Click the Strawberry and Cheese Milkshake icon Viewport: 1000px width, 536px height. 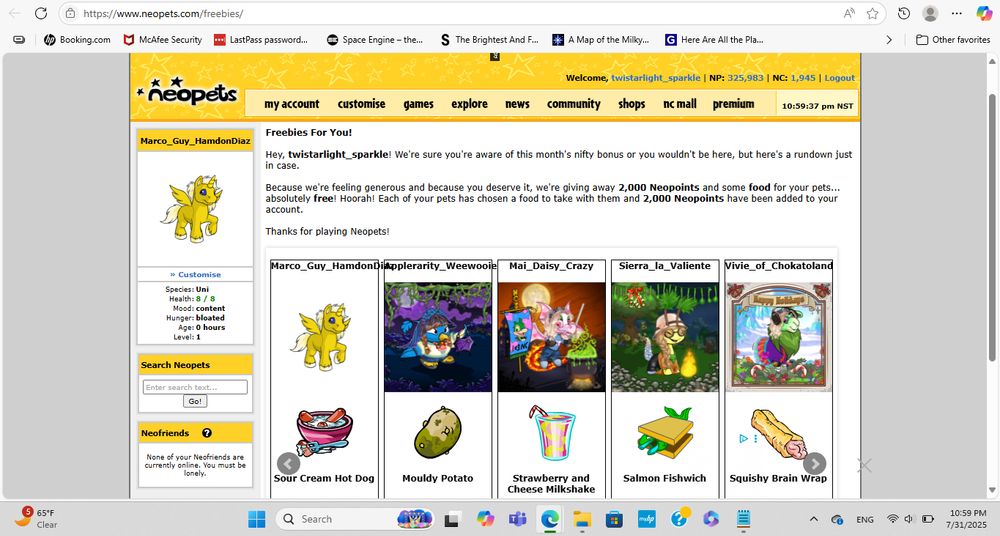(x=551, y=433)
